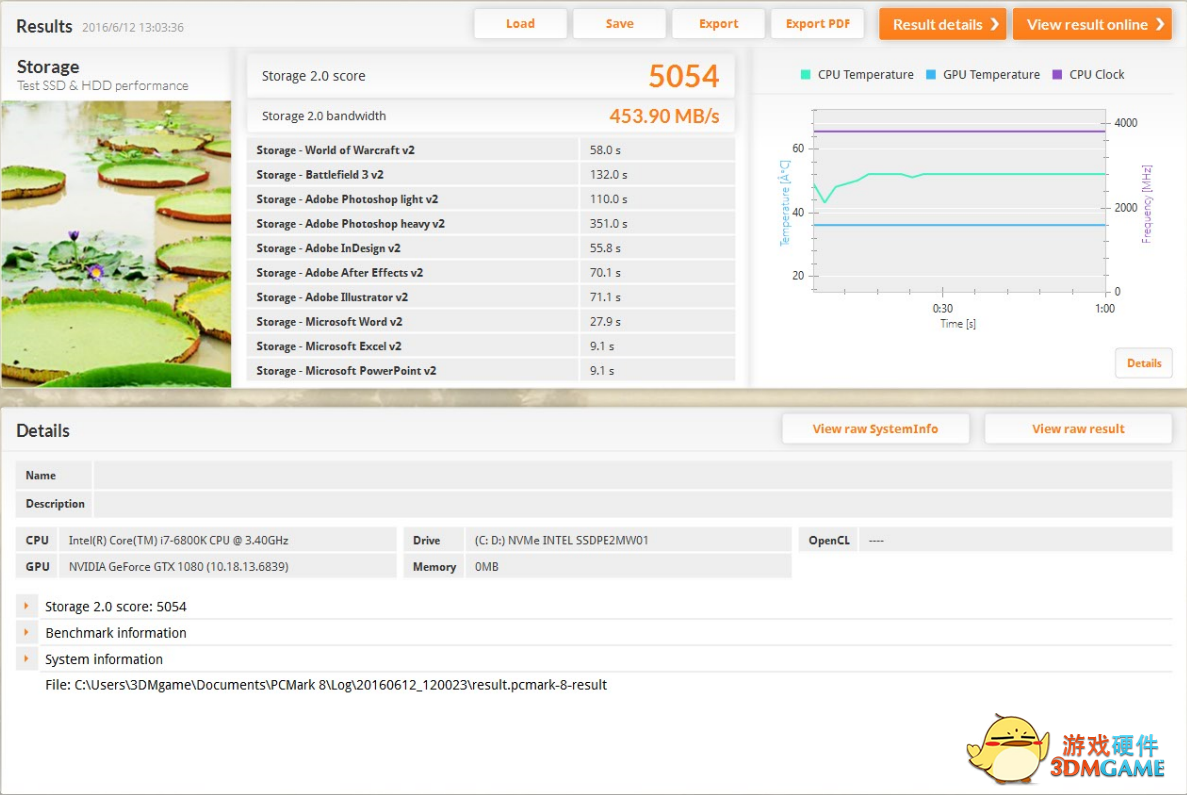Screen dimensions: 1187x795
Task: Select the Microsoft Word v2 row
Action: pyautogui.click(x=491, y=321)
